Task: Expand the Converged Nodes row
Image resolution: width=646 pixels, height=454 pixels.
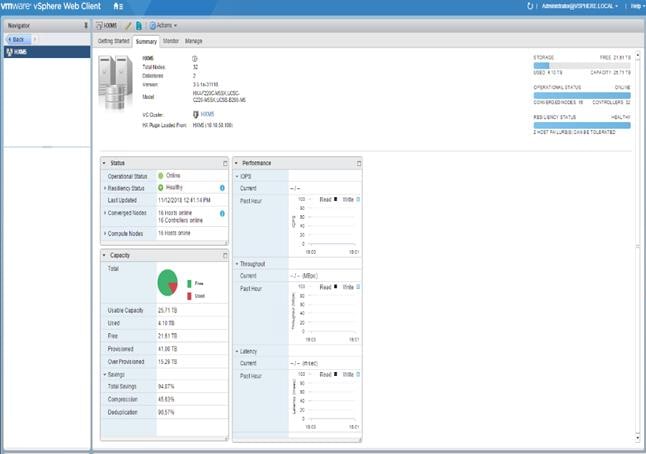Action: [105, 213]
